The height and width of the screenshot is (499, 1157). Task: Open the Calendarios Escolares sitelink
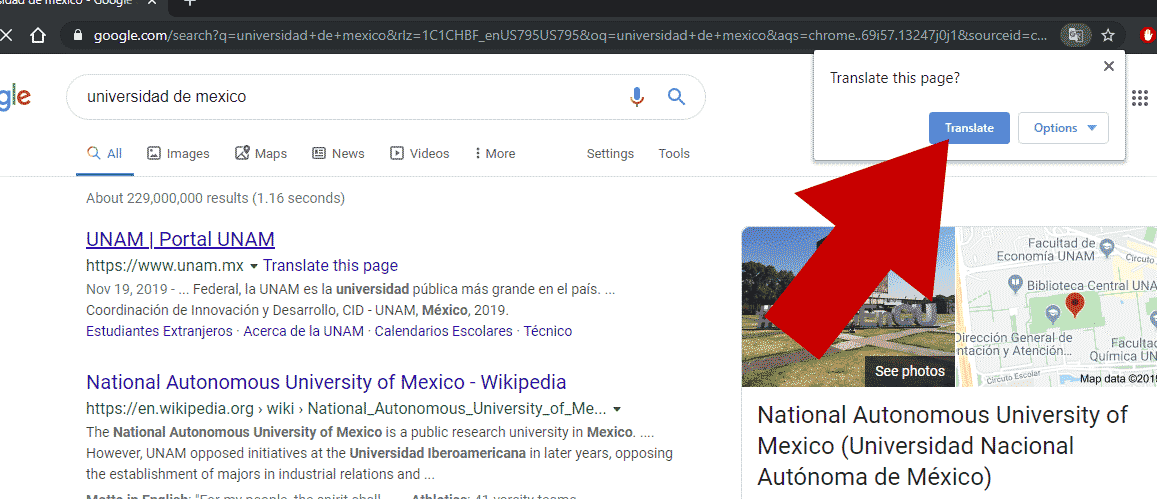(443, 331)
